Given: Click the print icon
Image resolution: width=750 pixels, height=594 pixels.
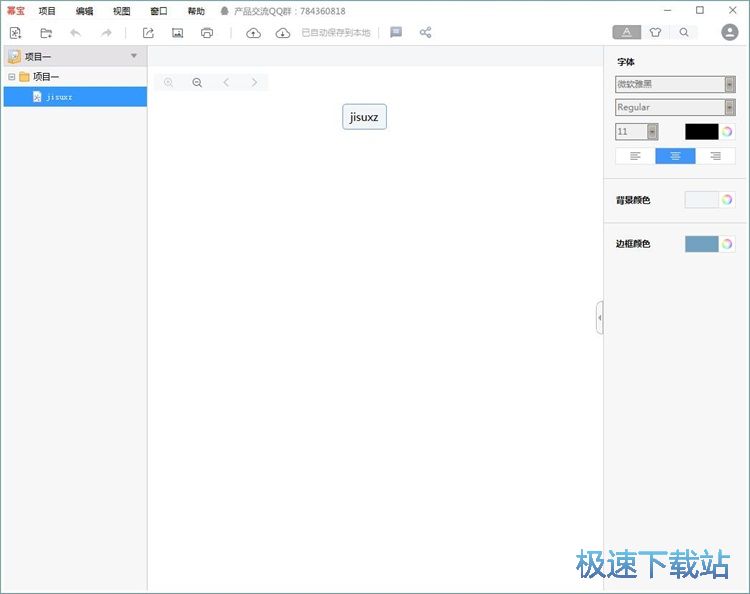Looking at the screenshot, I should point(207,33).
